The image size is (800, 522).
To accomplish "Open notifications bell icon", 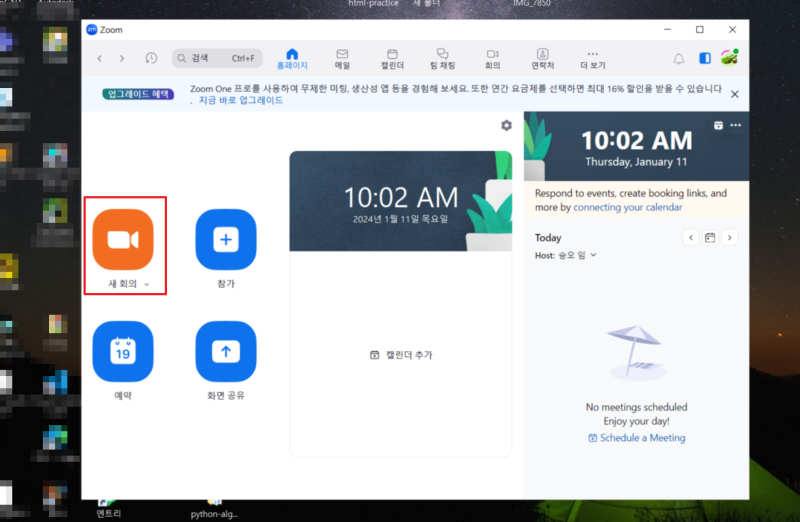I will [679, 59].
